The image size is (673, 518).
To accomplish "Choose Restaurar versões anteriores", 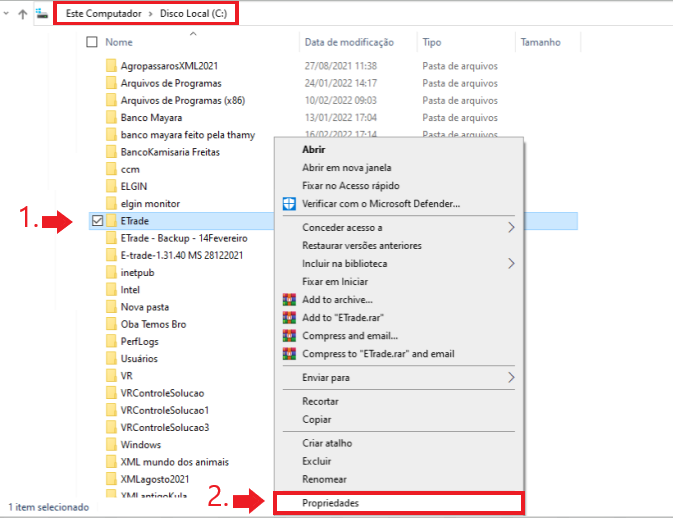I will point(362,245).
